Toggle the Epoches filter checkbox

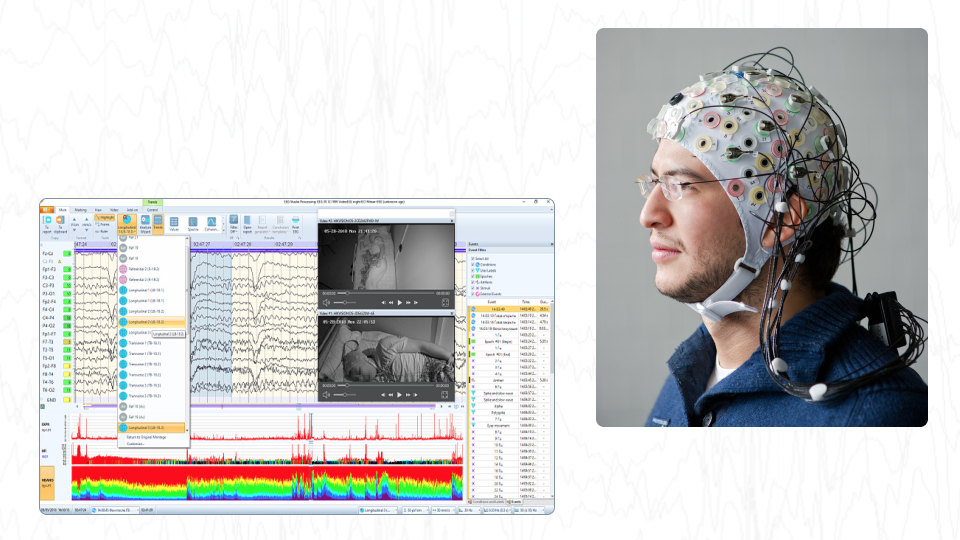tap(473, 276)
